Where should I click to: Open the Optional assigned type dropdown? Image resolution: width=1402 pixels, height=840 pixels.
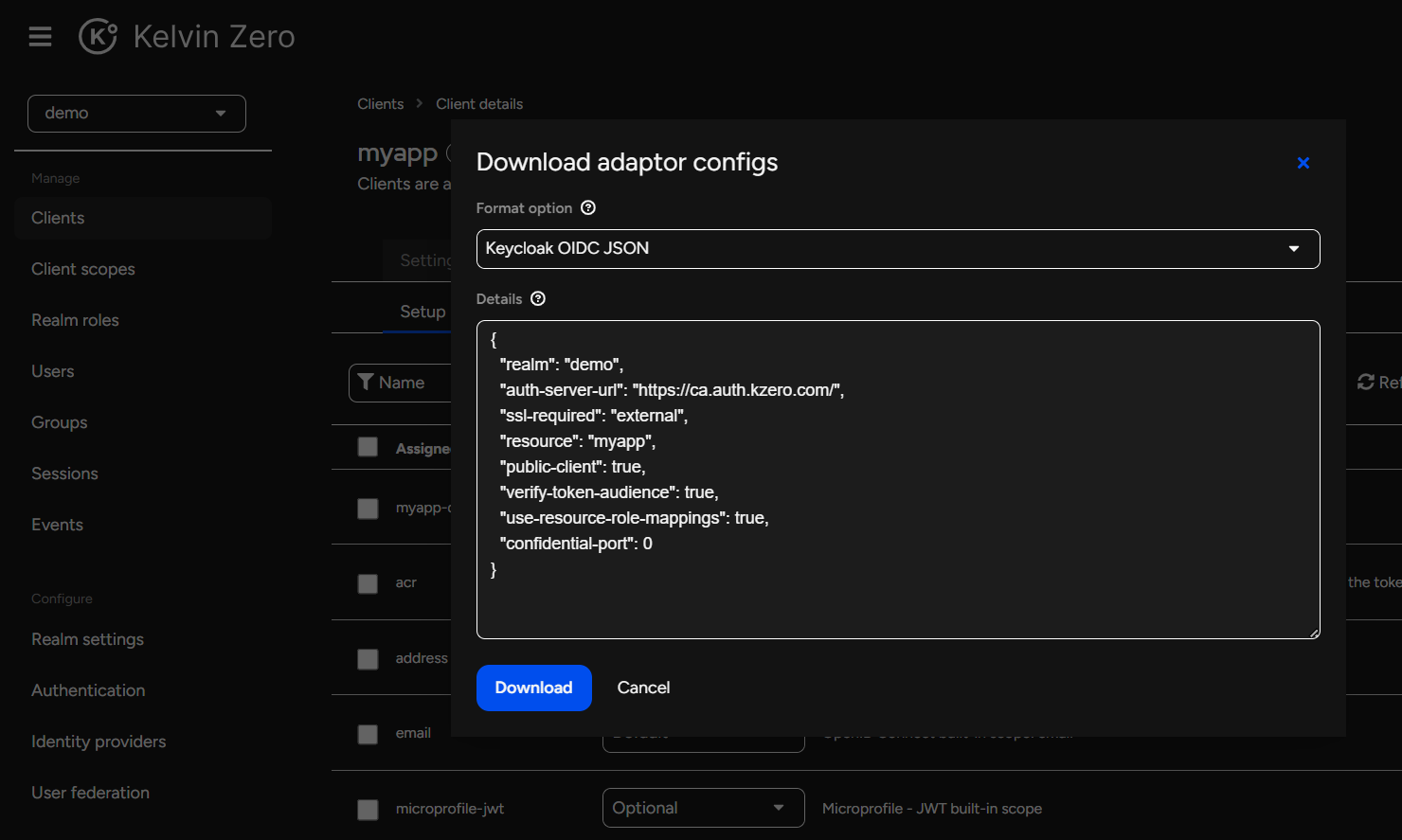click(x=702, y=808)
